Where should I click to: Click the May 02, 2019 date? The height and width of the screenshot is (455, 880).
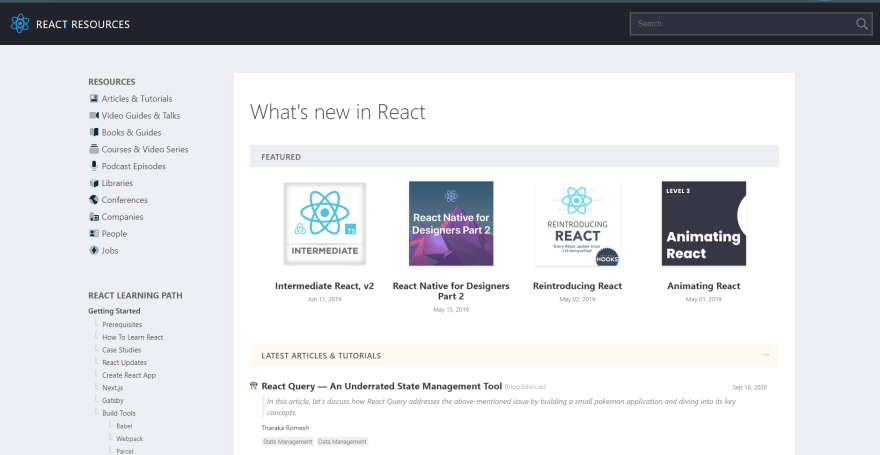(x=578, y=299)
